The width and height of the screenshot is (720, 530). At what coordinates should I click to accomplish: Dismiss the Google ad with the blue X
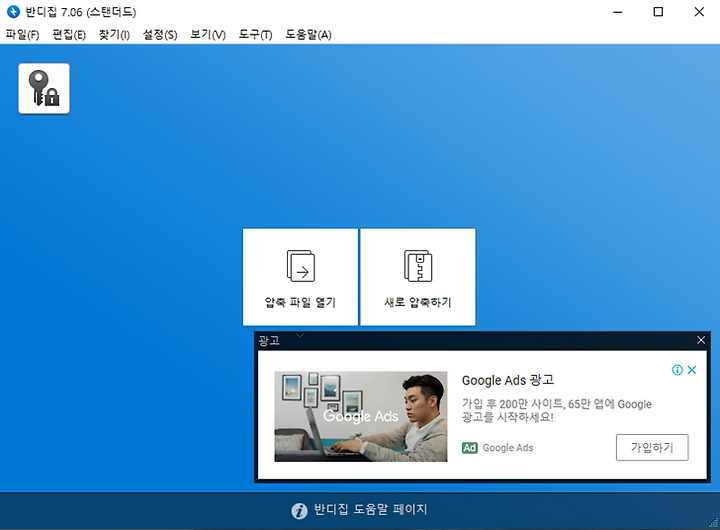[692, 370]
